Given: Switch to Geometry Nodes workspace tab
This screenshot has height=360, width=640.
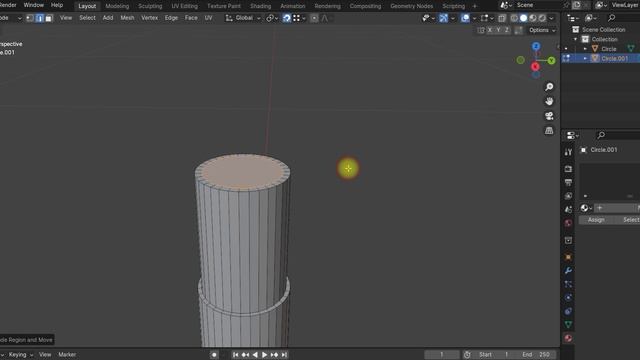Looking at the screenshot, I should coord(411,6).
